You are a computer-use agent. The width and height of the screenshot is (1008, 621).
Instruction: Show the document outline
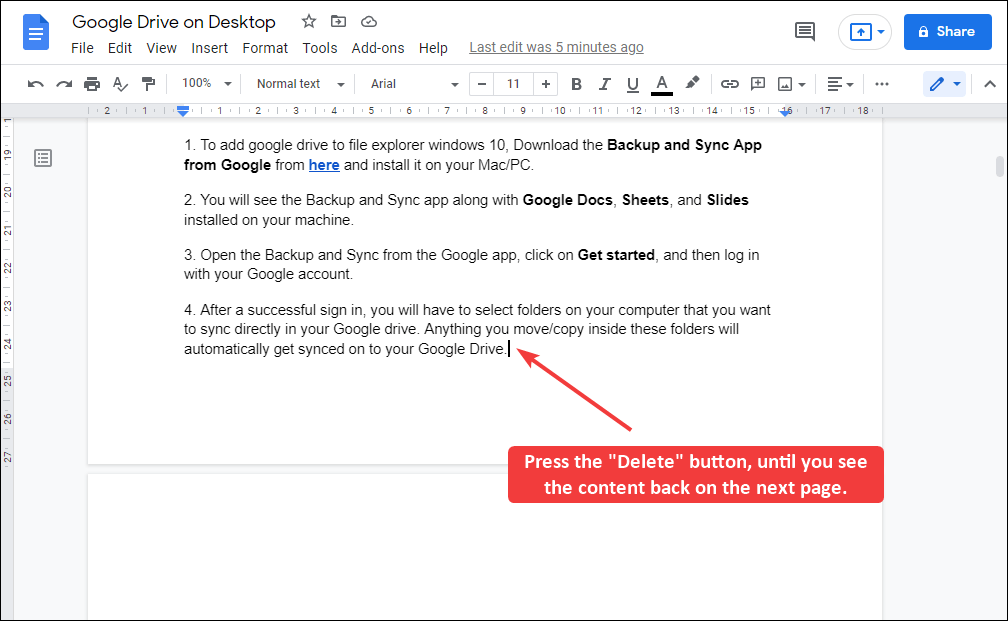[42, 157]
